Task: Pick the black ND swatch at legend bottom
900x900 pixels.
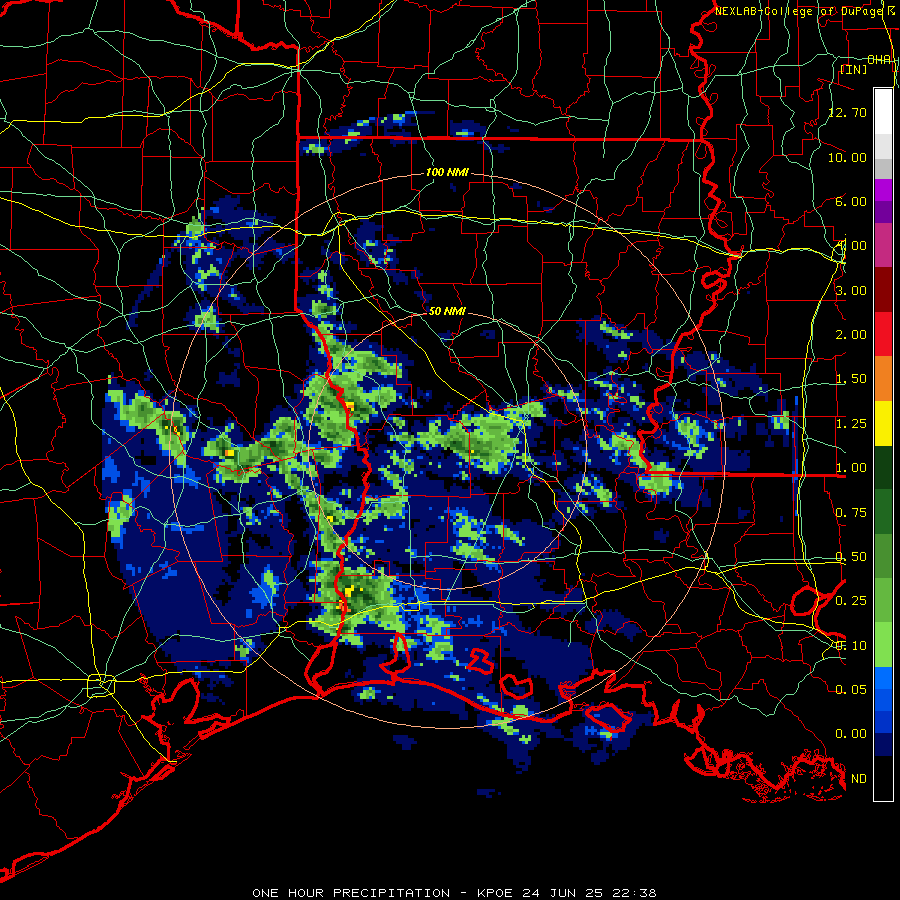Action: pyautogui.click(x=883, y=778)
